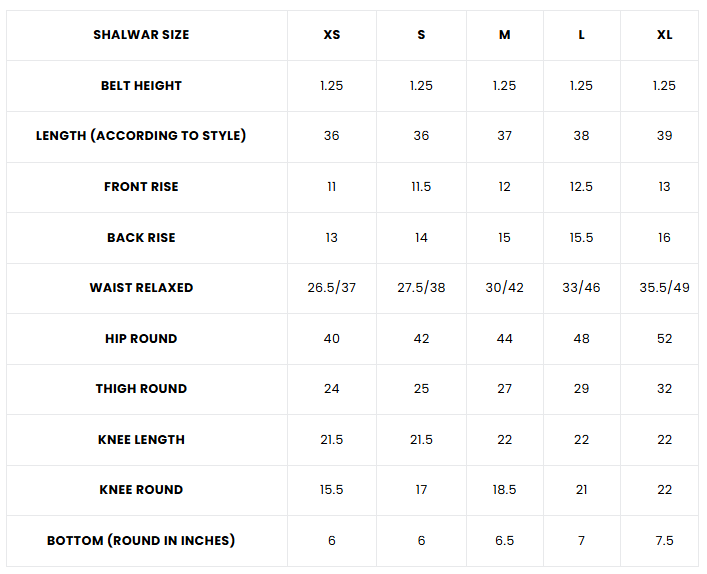Select the 26.5/37 waist value for XS

(332, 288)
